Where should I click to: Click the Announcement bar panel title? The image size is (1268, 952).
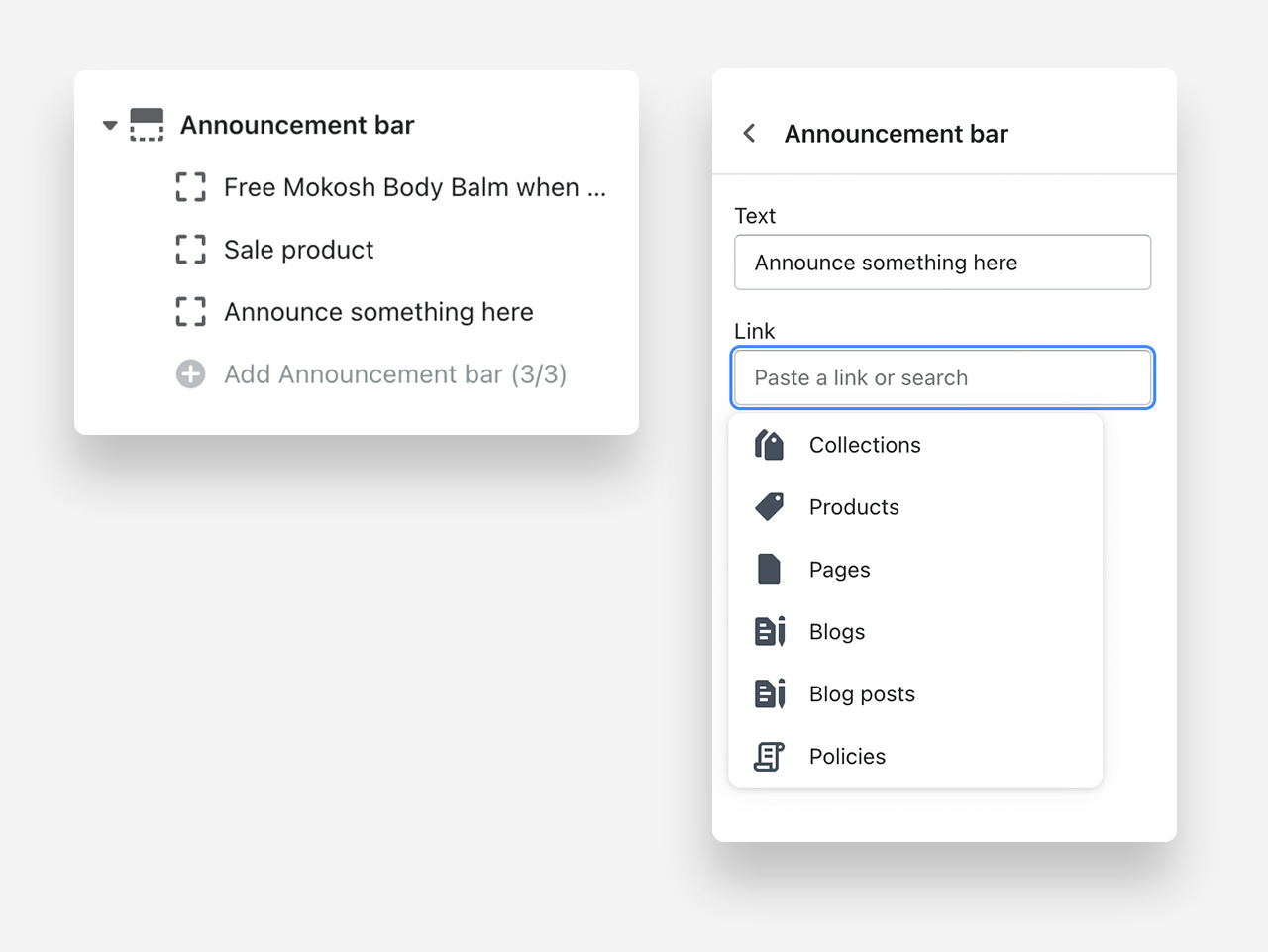pos(896,134)
